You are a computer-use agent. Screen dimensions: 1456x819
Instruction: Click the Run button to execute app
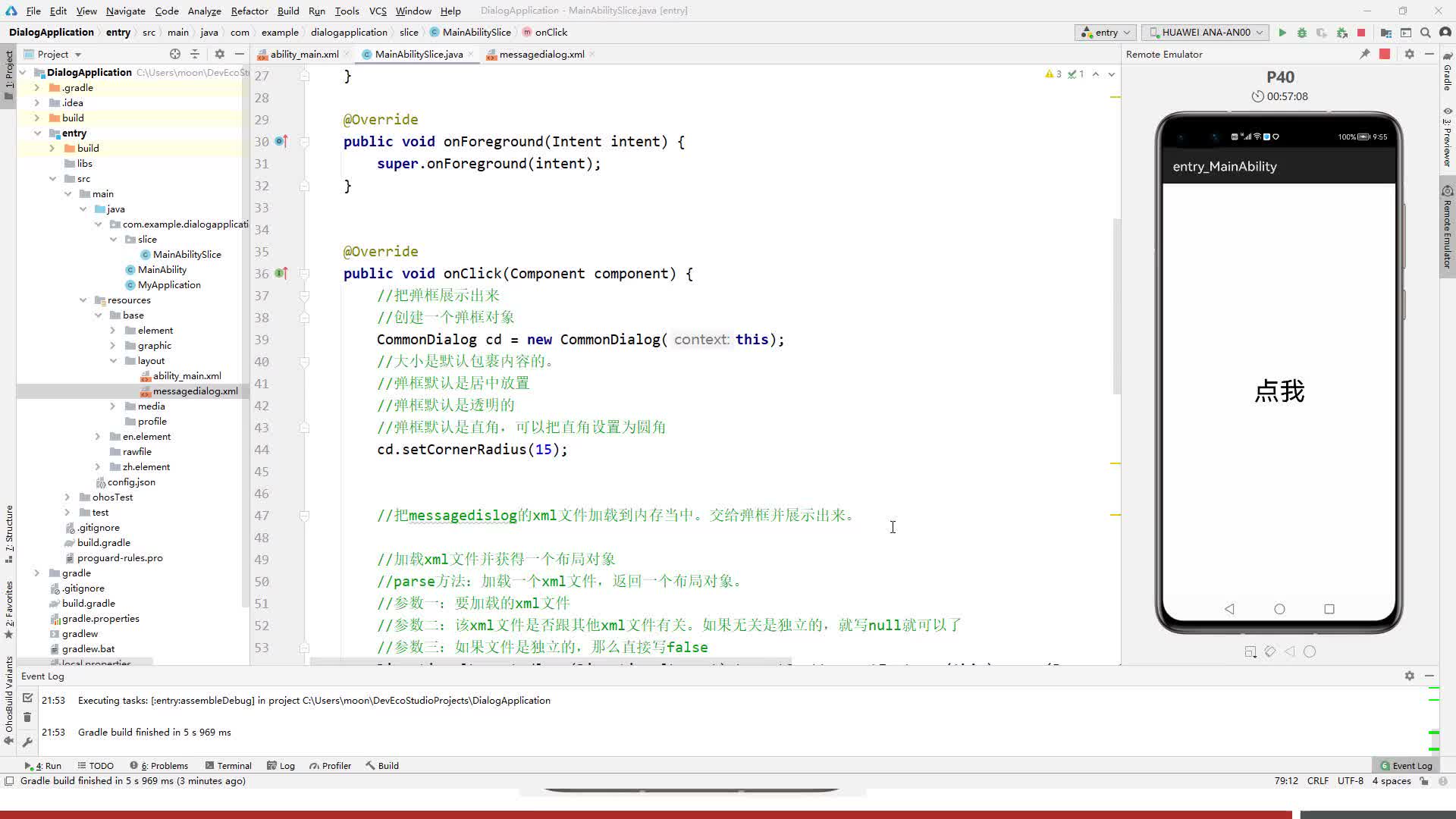point(1283,32)
